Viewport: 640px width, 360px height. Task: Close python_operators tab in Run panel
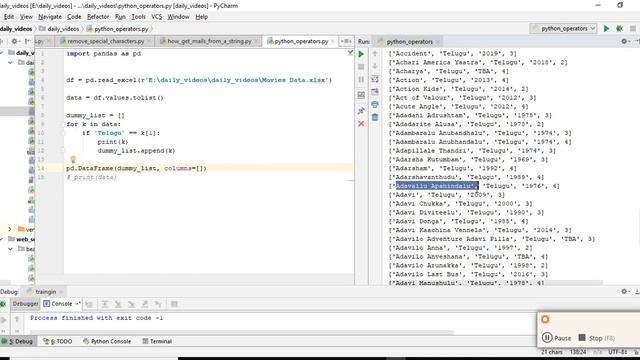[438, 42]
